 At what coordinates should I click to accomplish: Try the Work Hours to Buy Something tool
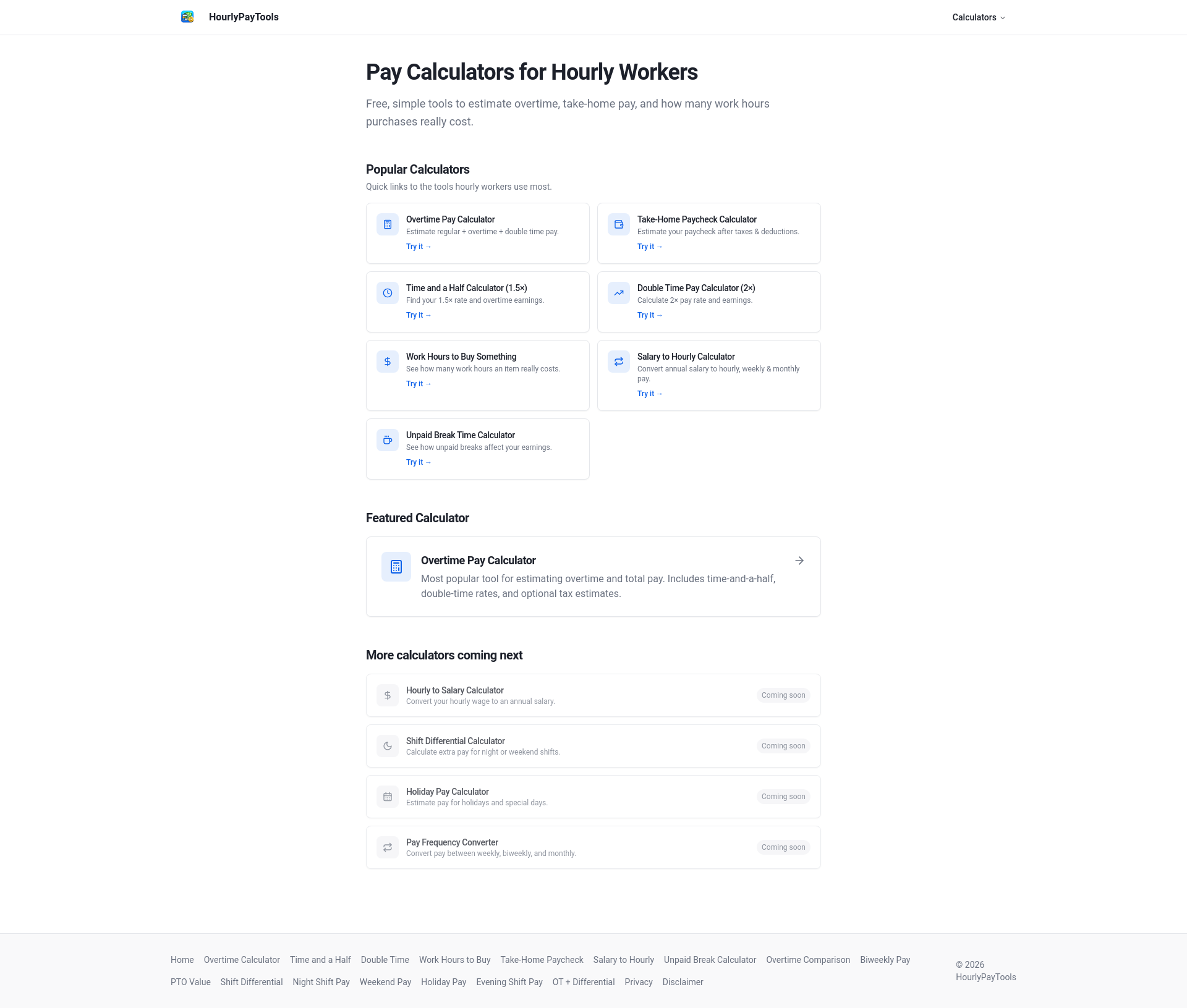pos(419,384)
